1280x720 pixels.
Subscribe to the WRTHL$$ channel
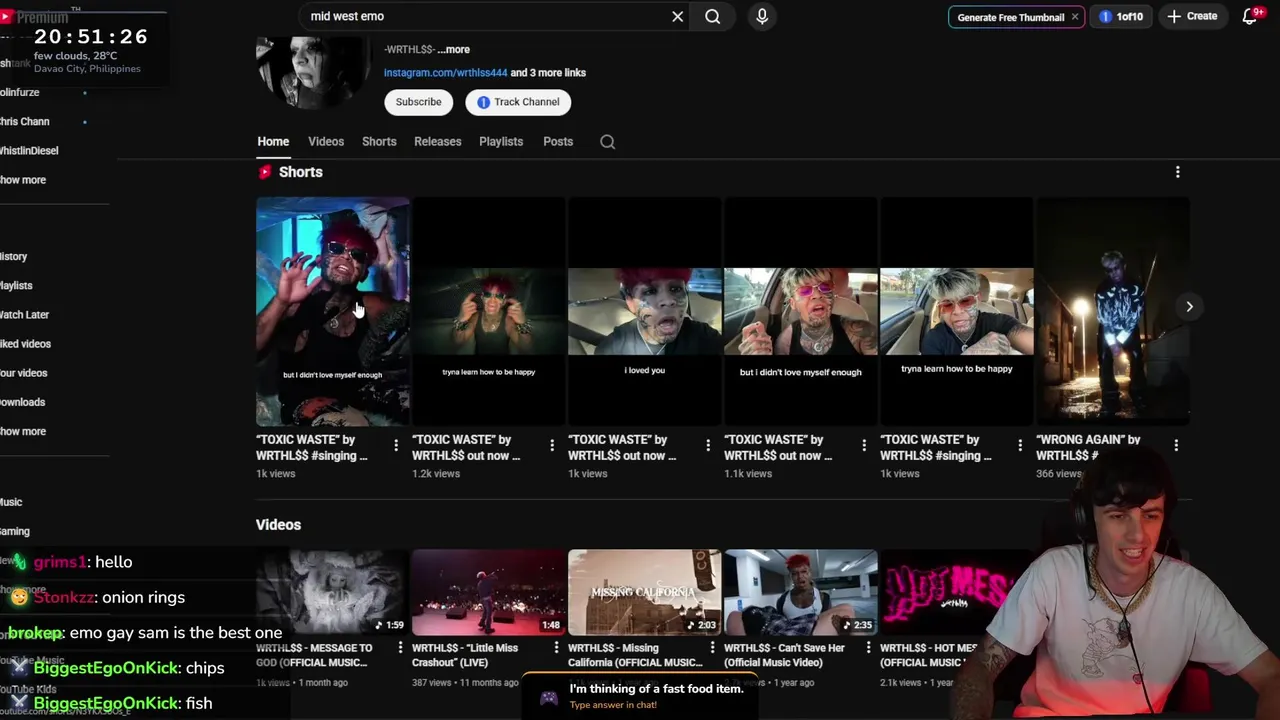coord(418,102)
